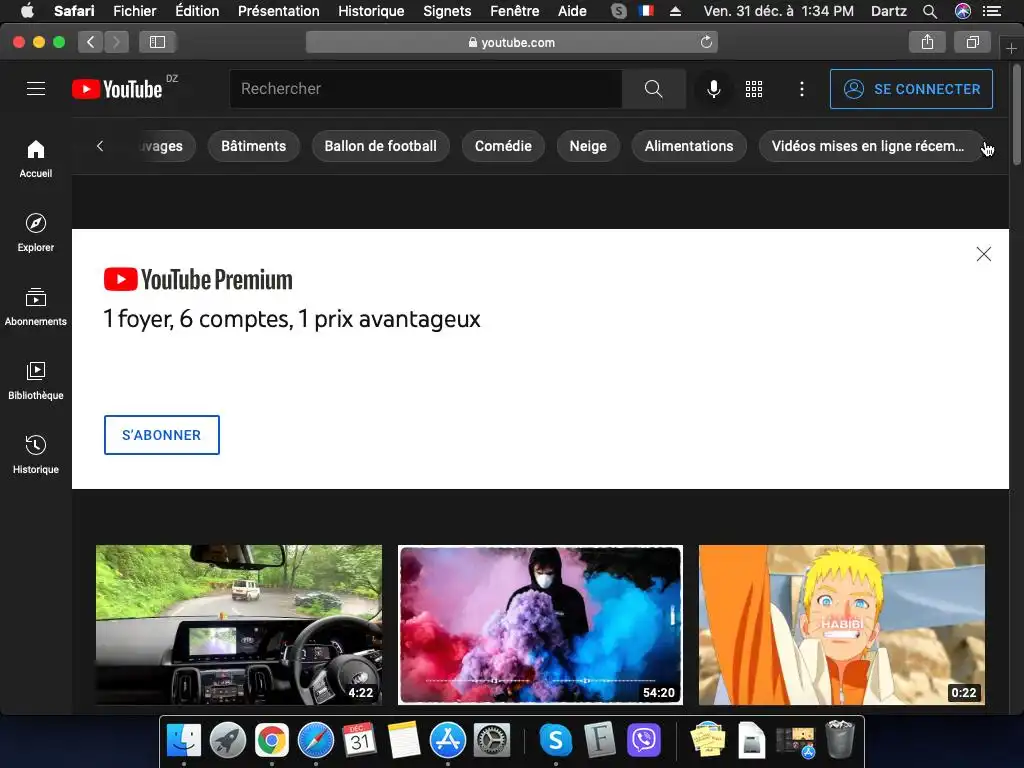This screenshot has width=1024, height=768.
Task: Show all tabs overview in Safari
Action: (x=972, y=42)
